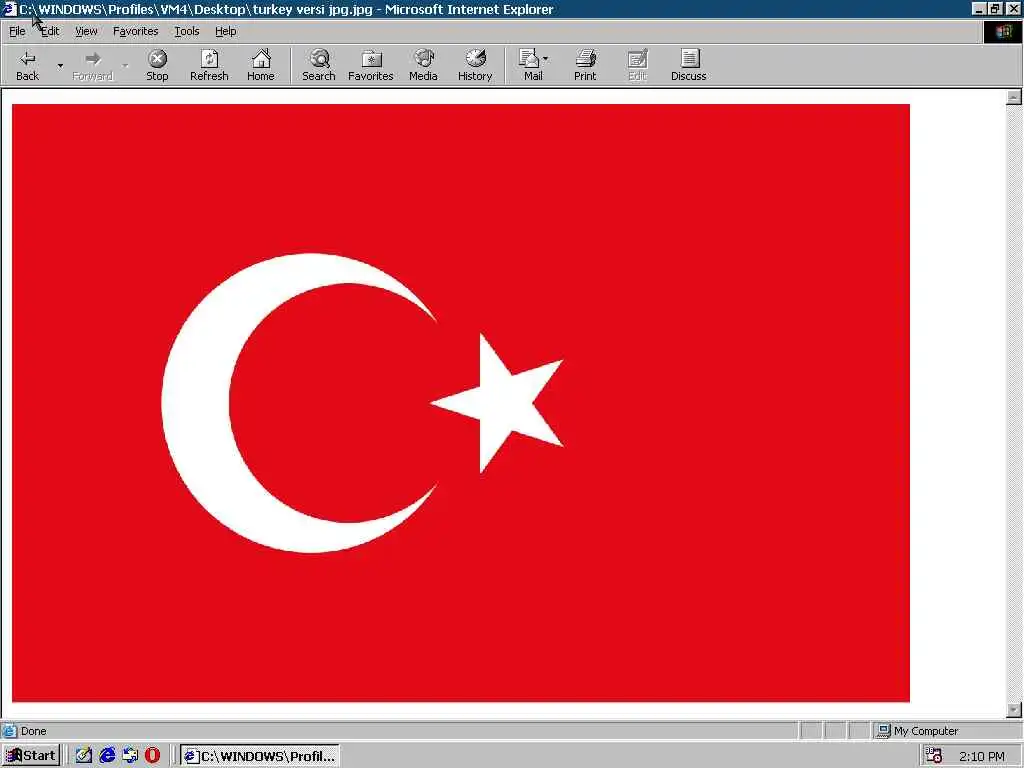Launch Internet Explorer from quick launch
1024x768 pixels.
coord(107,756)
